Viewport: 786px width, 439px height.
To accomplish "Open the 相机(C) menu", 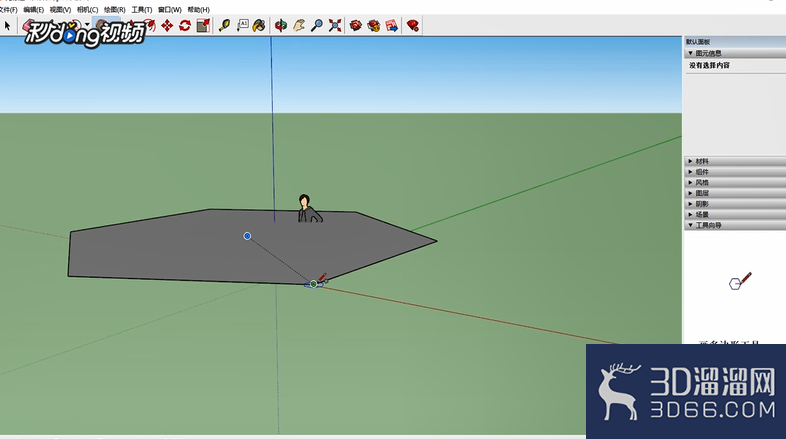I will 87,10.
